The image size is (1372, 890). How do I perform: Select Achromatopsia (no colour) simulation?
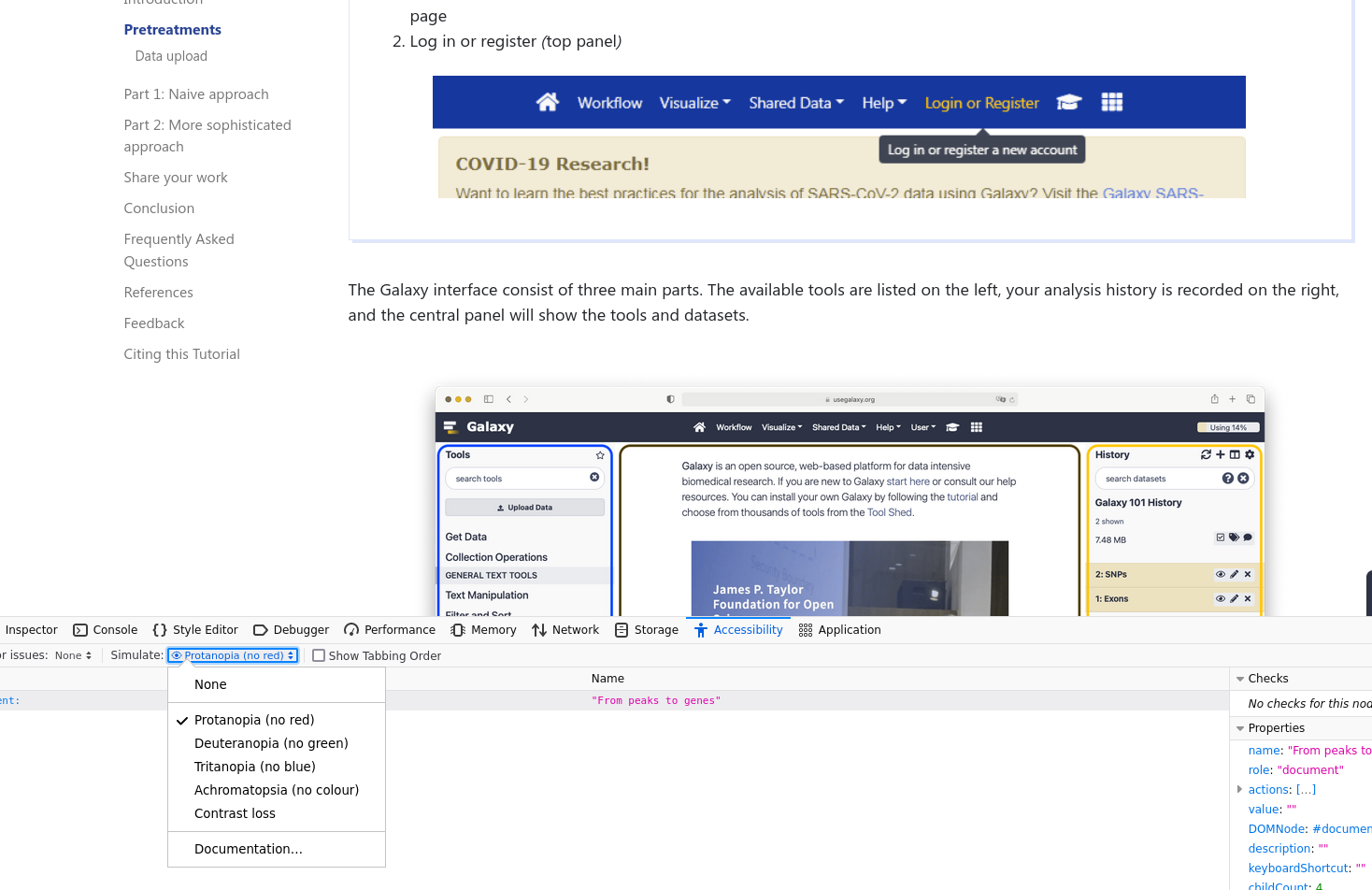[x=277, y=790]
